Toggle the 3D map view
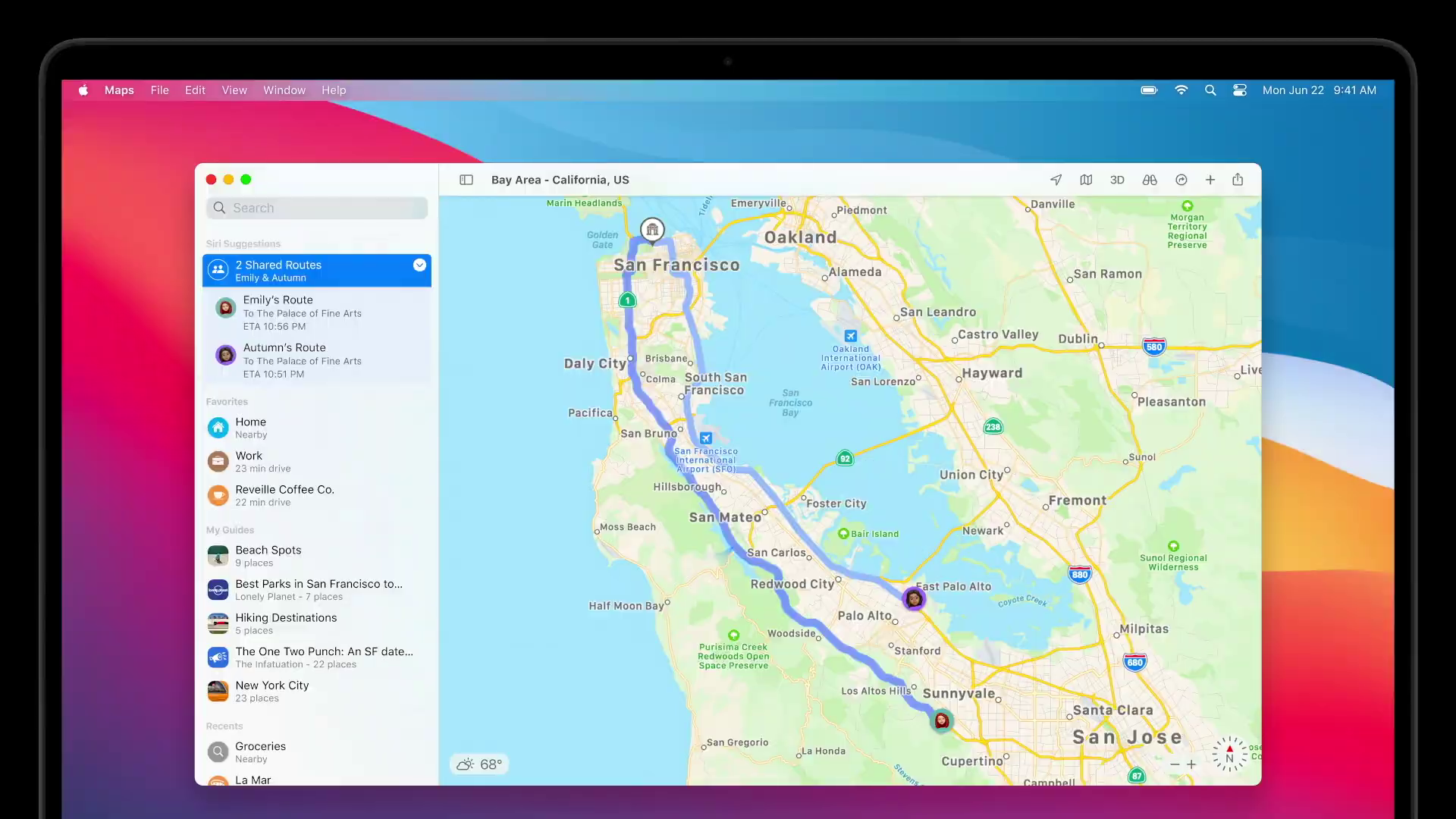Screen dimensions: 1456x819 (x=1117, y=180)
